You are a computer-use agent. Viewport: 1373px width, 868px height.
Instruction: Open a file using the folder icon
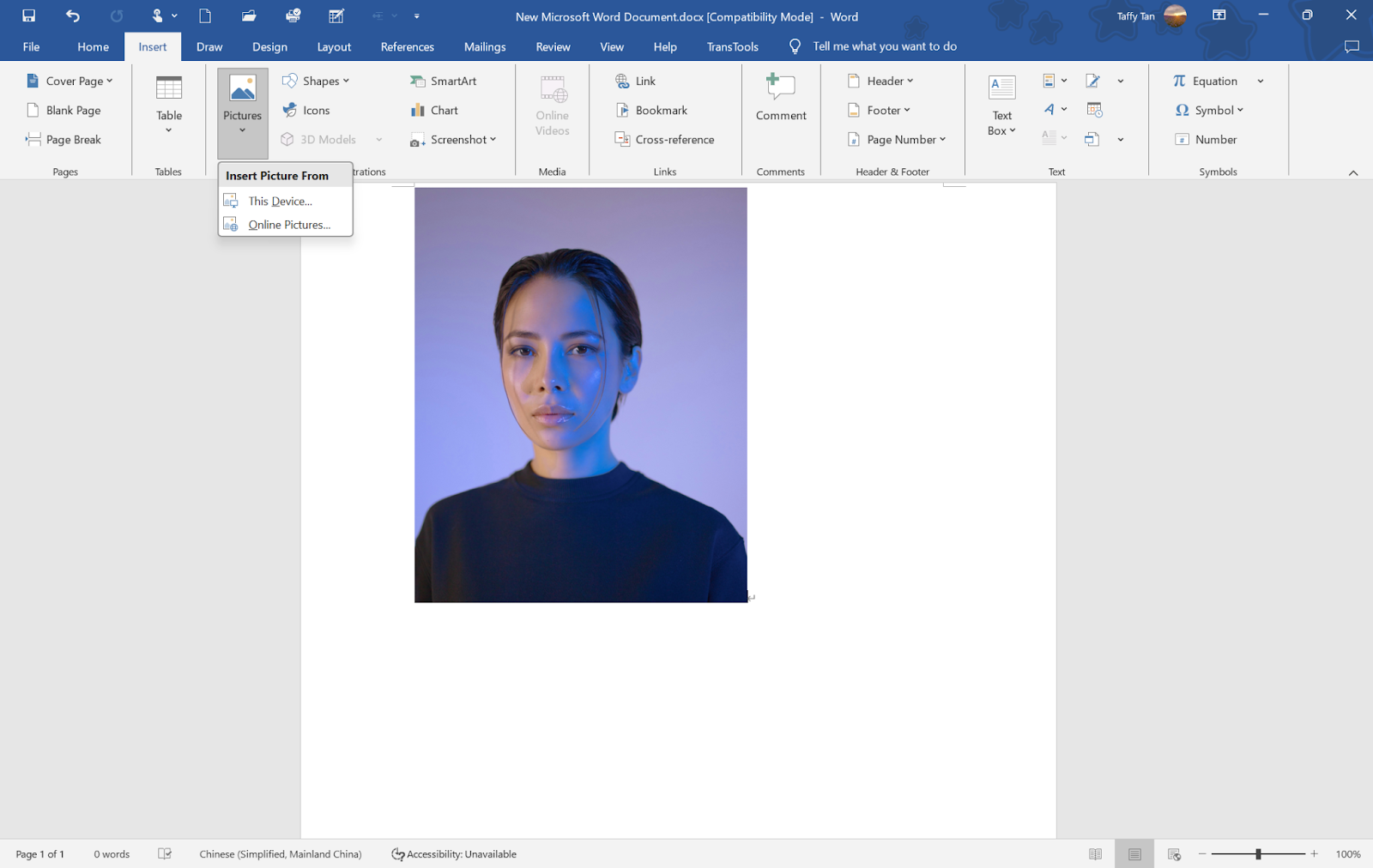pos(249,15)
